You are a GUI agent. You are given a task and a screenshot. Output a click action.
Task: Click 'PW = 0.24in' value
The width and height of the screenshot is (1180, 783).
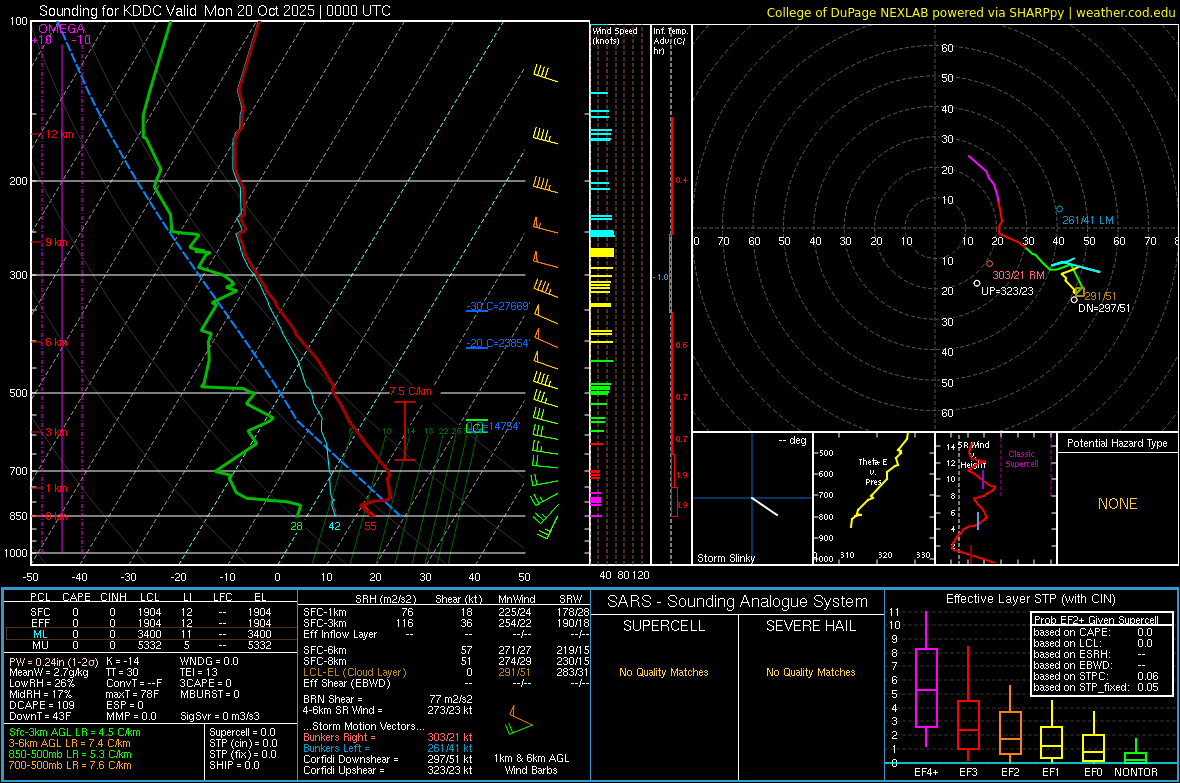click(53, 661)
